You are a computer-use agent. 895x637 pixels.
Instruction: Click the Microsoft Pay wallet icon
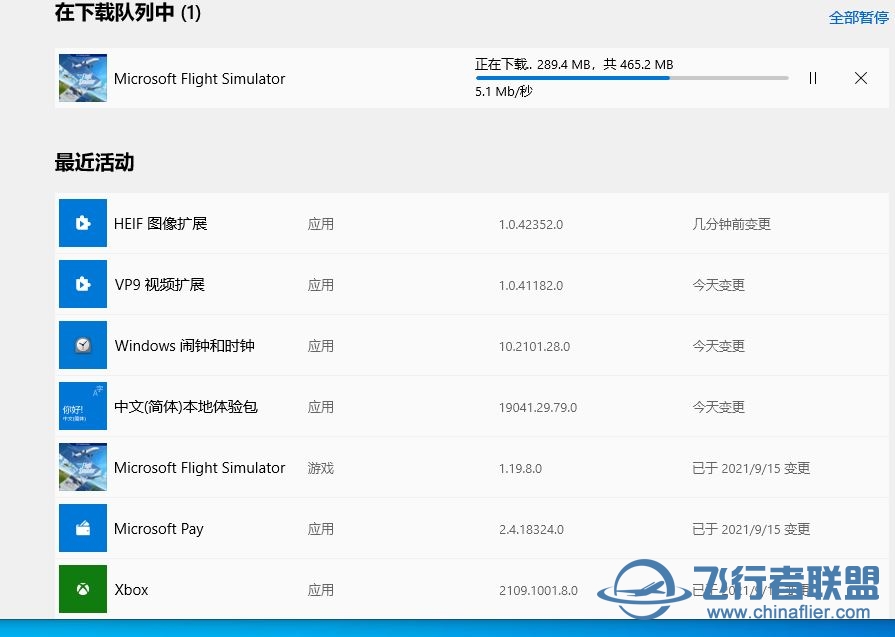tap(83, 529)
